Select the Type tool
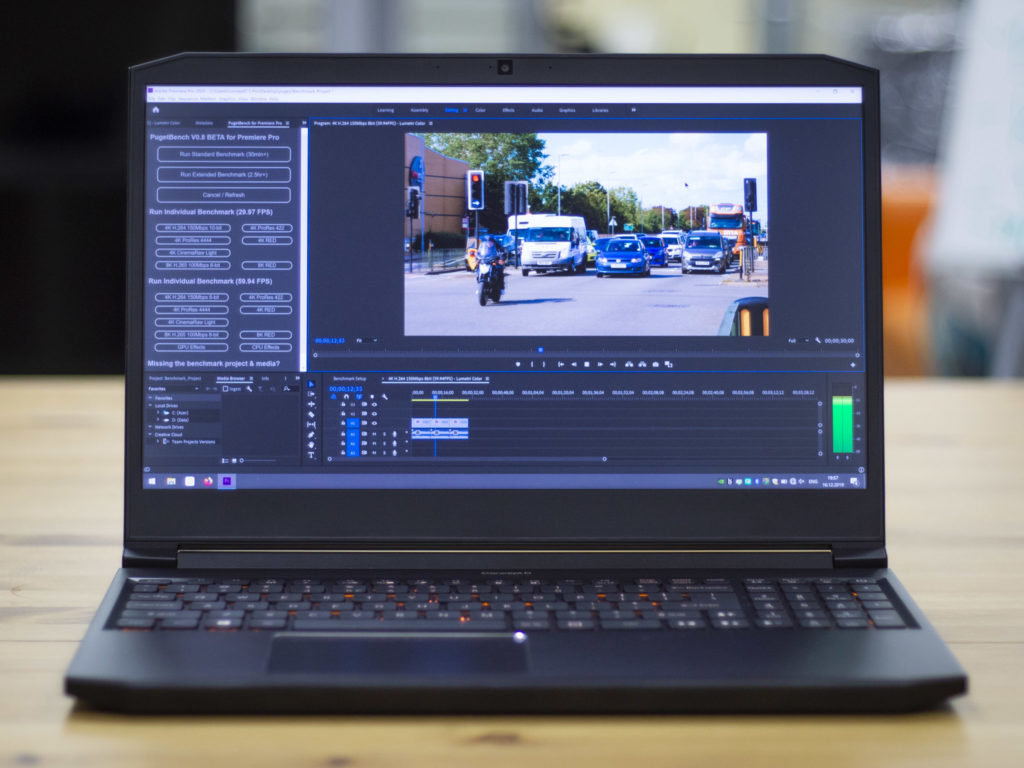This screenshot has height=768, width=1024. tap(311, 455)
